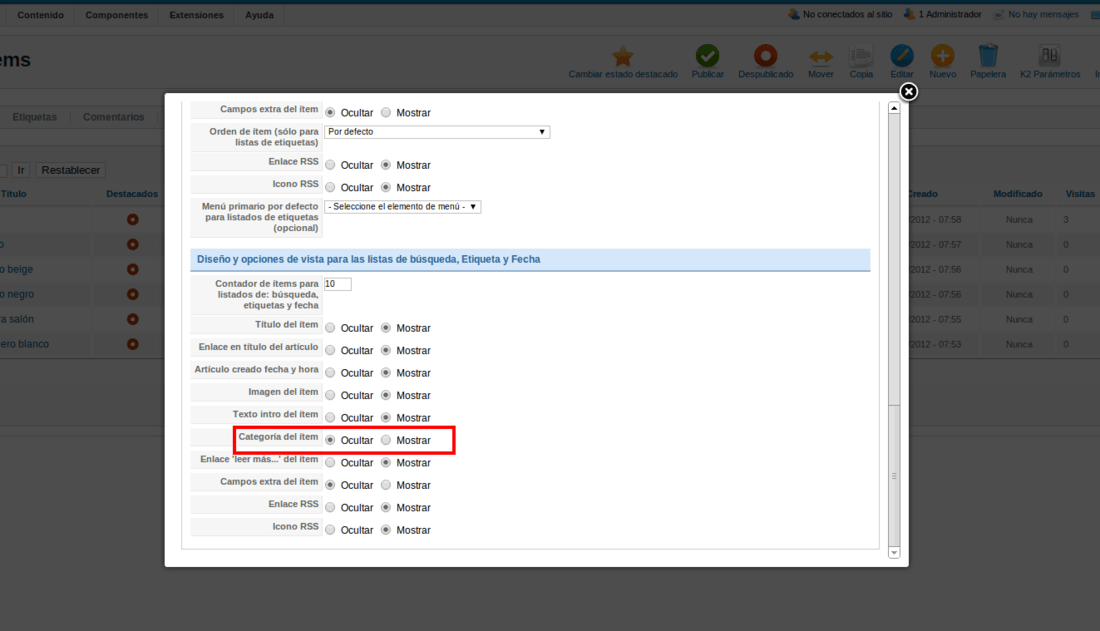Select Mostrar for bottom Campos extra del ítem
Viewport: 1100px width, 631px height.
click(x=386, y=485)
